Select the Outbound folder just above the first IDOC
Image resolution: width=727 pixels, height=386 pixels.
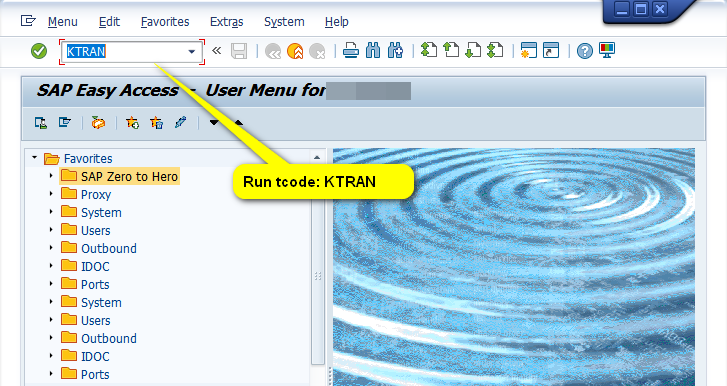point(109,248)
